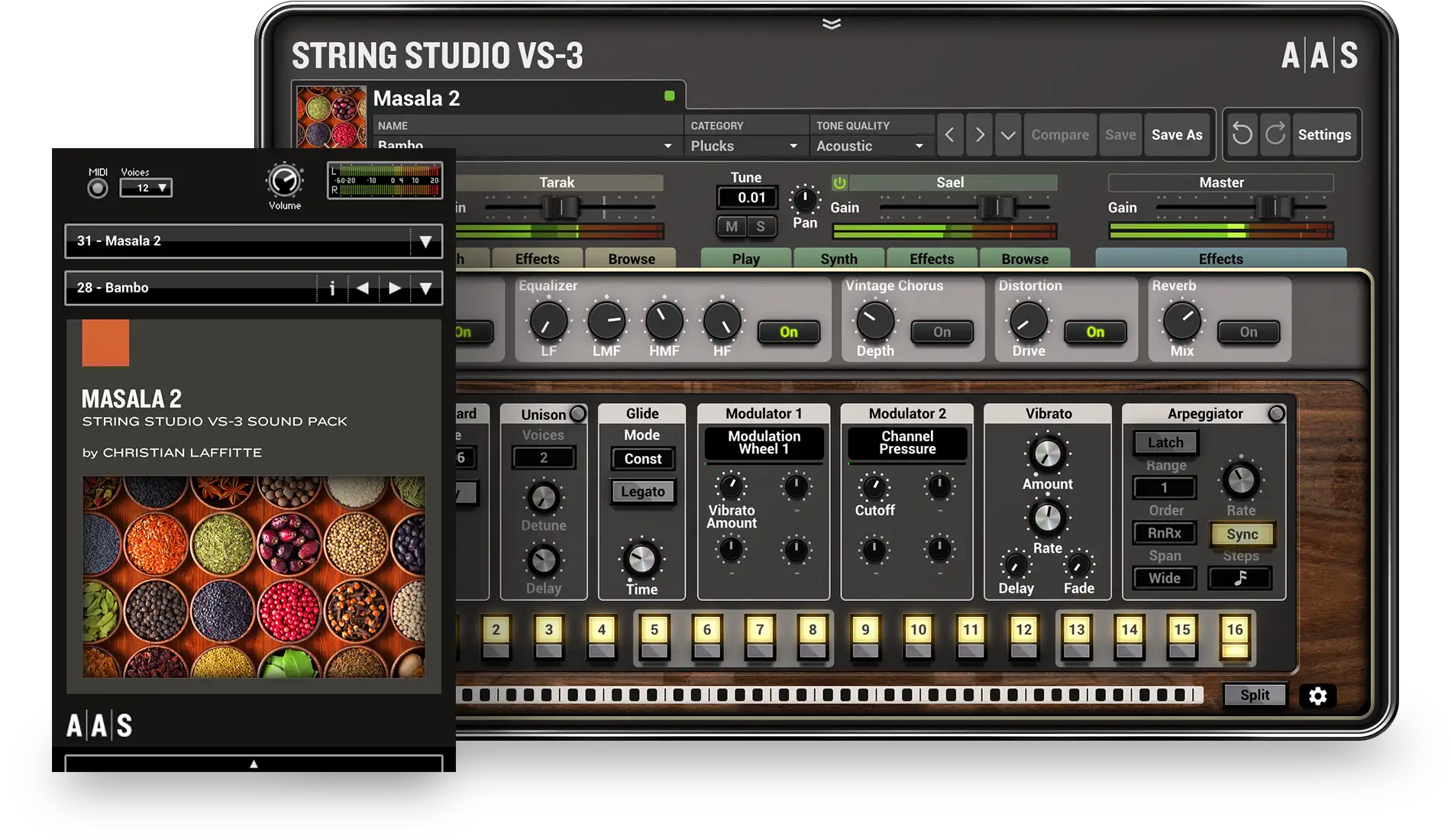The width and height of the screenshot is (1451, 840).
Task: Open keyboard settings gear icon
Action: [x=1317, y=696]
